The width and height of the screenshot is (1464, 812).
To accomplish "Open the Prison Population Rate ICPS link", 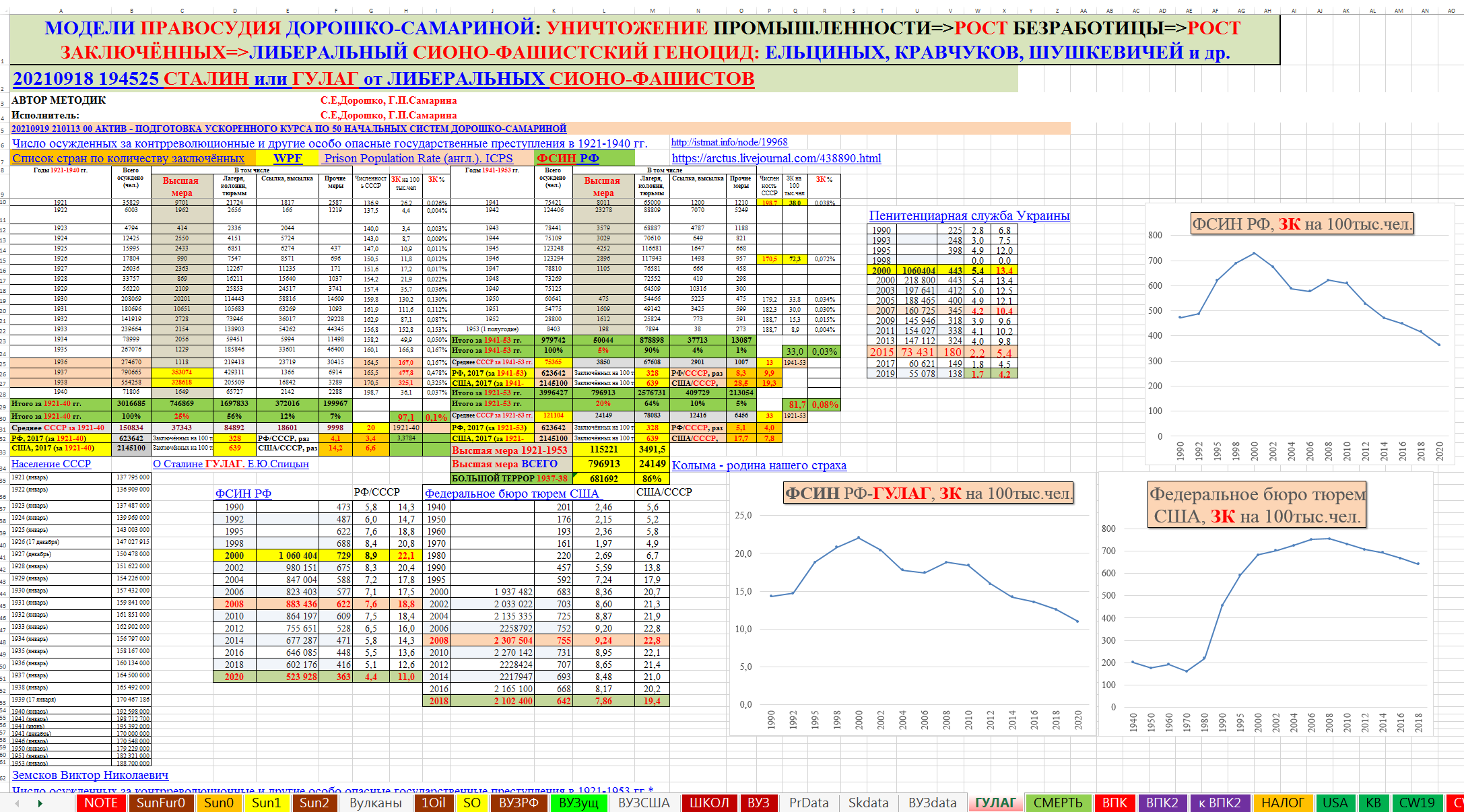I will [418, 158].
